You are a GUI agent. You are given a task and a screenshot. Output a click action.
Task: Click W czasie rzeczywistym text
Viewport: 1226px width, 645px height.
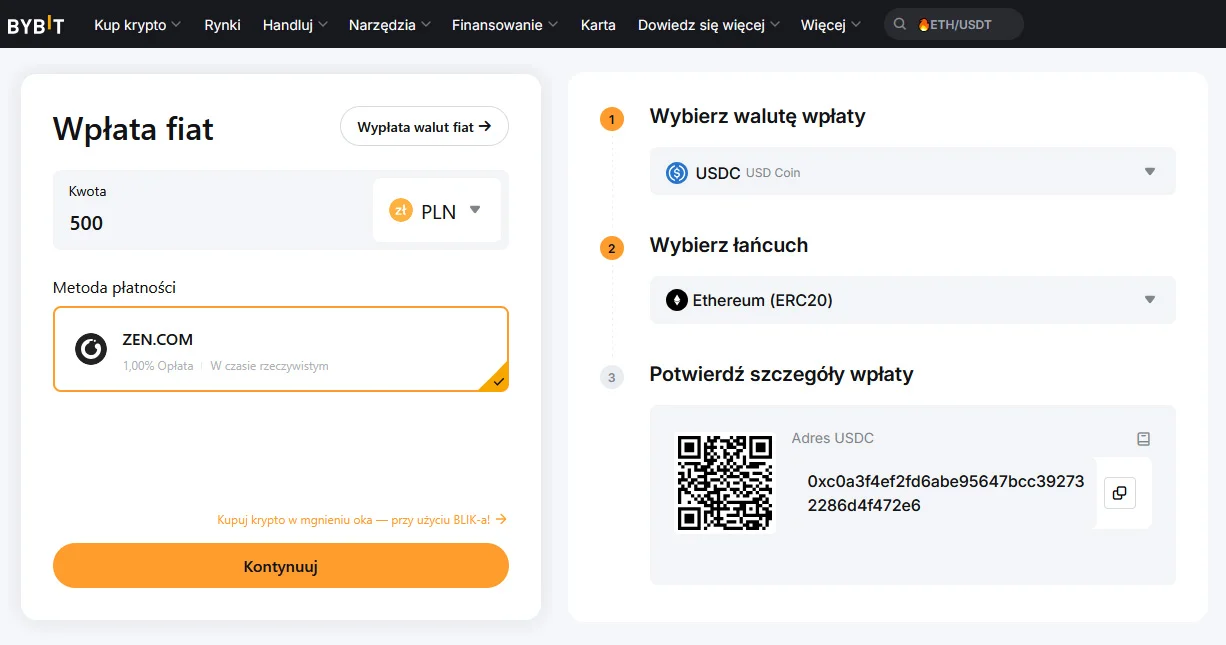click(269, 366)
